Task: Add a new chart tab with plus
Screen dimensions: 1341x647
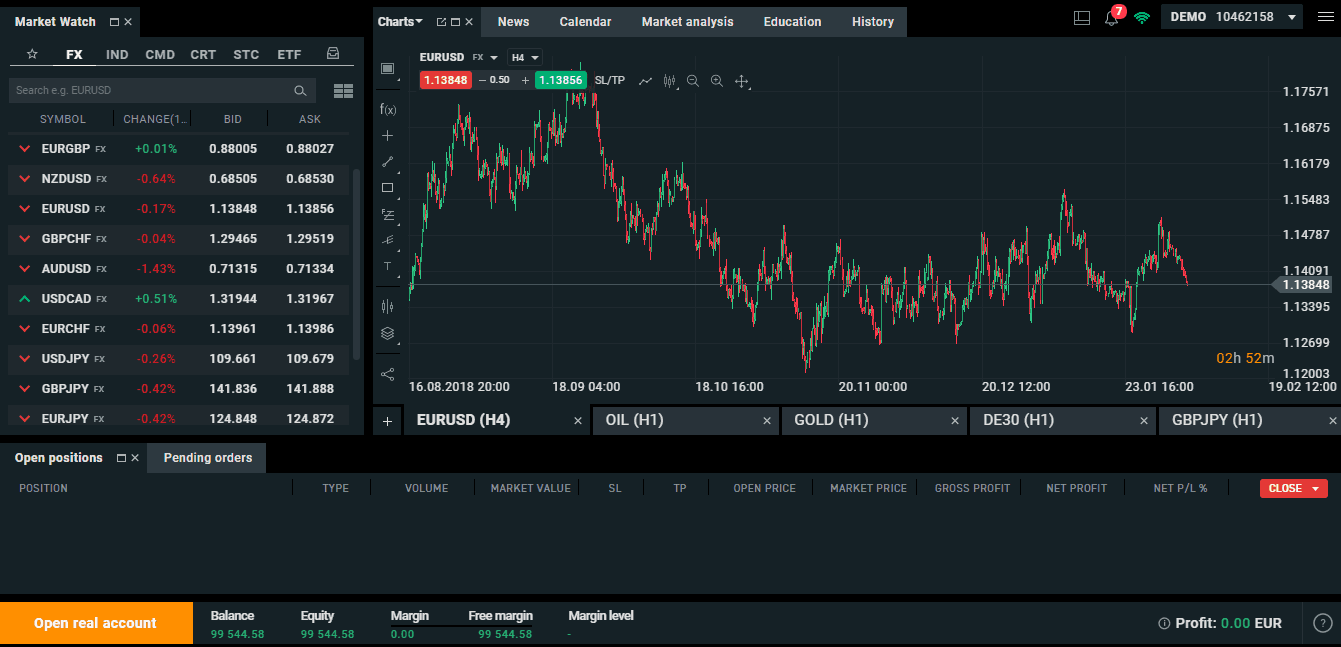Action: (x=387, y=421)
